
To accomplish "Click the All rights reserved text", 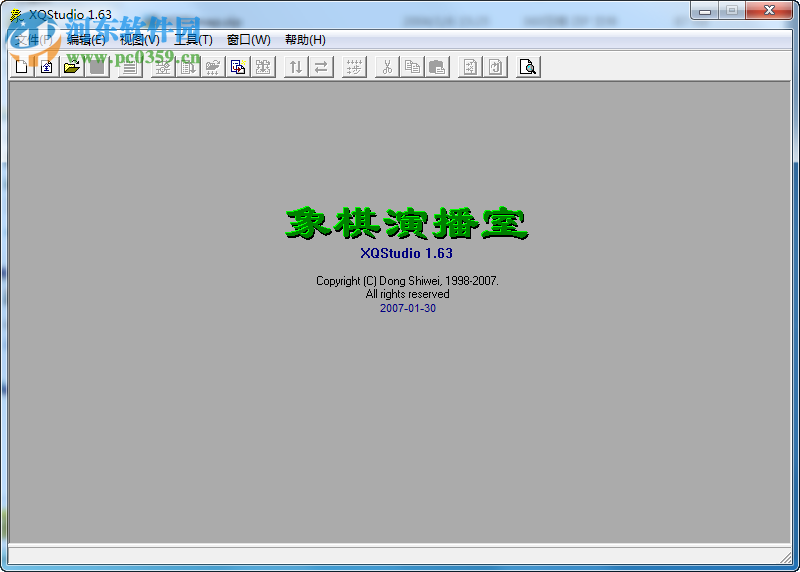I will click(x=408, y=294).
